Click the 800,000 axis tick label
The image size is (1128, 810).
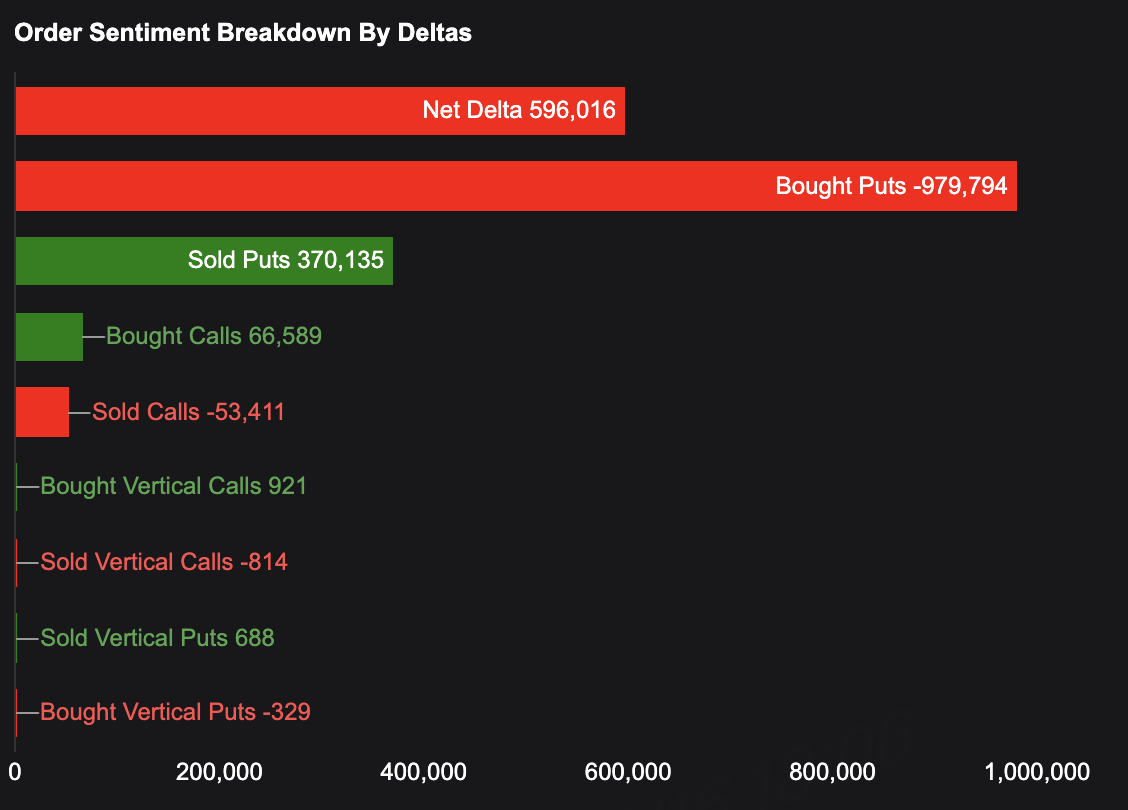[834, 772]
